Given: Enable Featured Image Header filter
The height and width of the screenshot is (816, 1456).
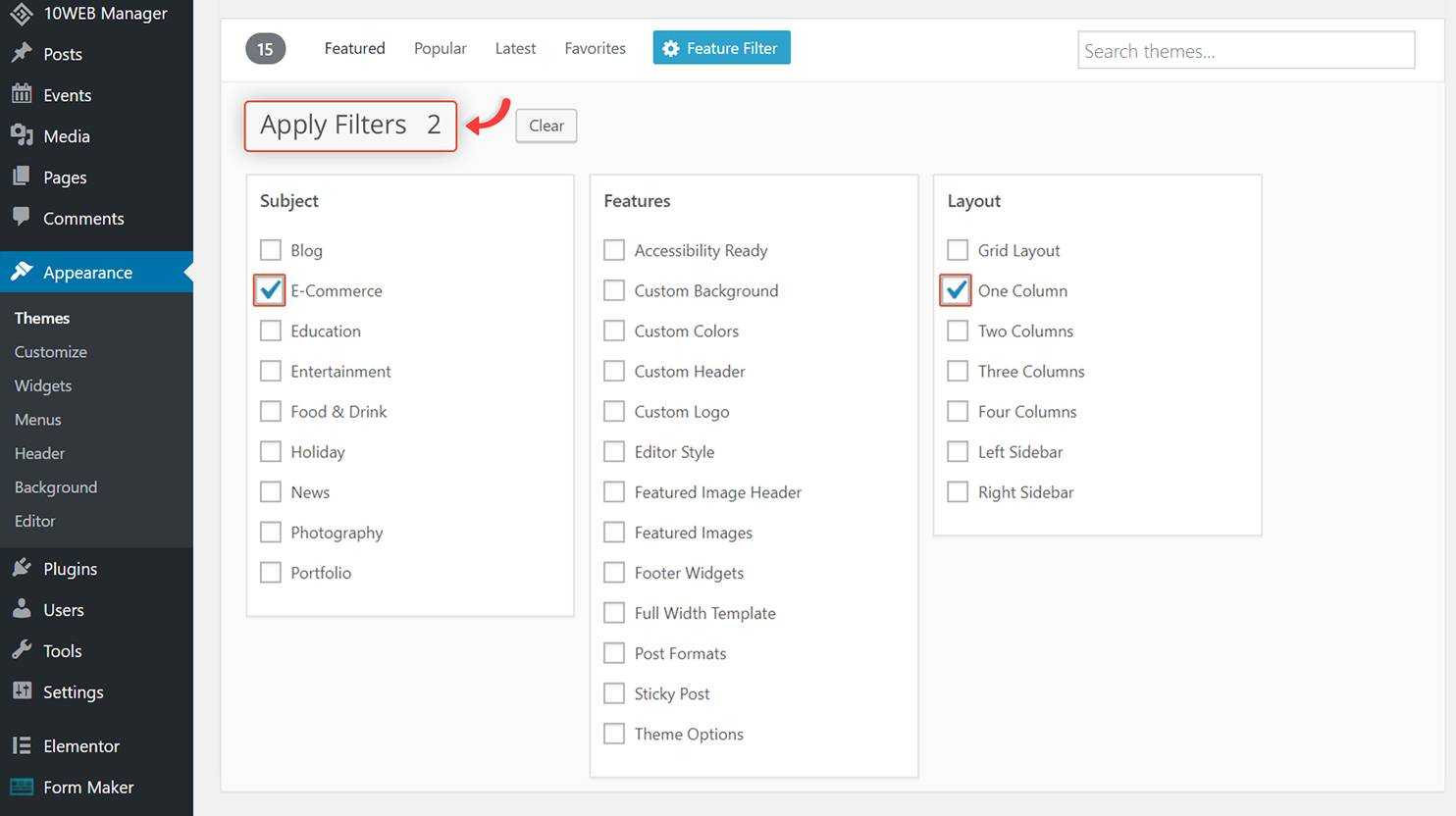Looking at the screenshot, I should pos(614,491).
